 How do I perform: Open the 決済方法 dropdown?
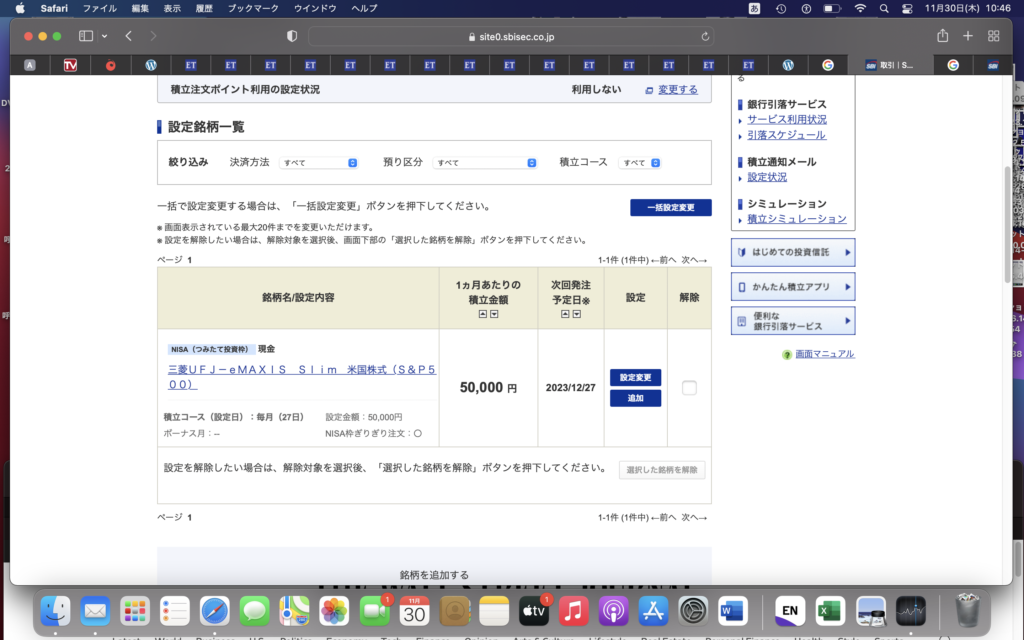tap(319, 162)
